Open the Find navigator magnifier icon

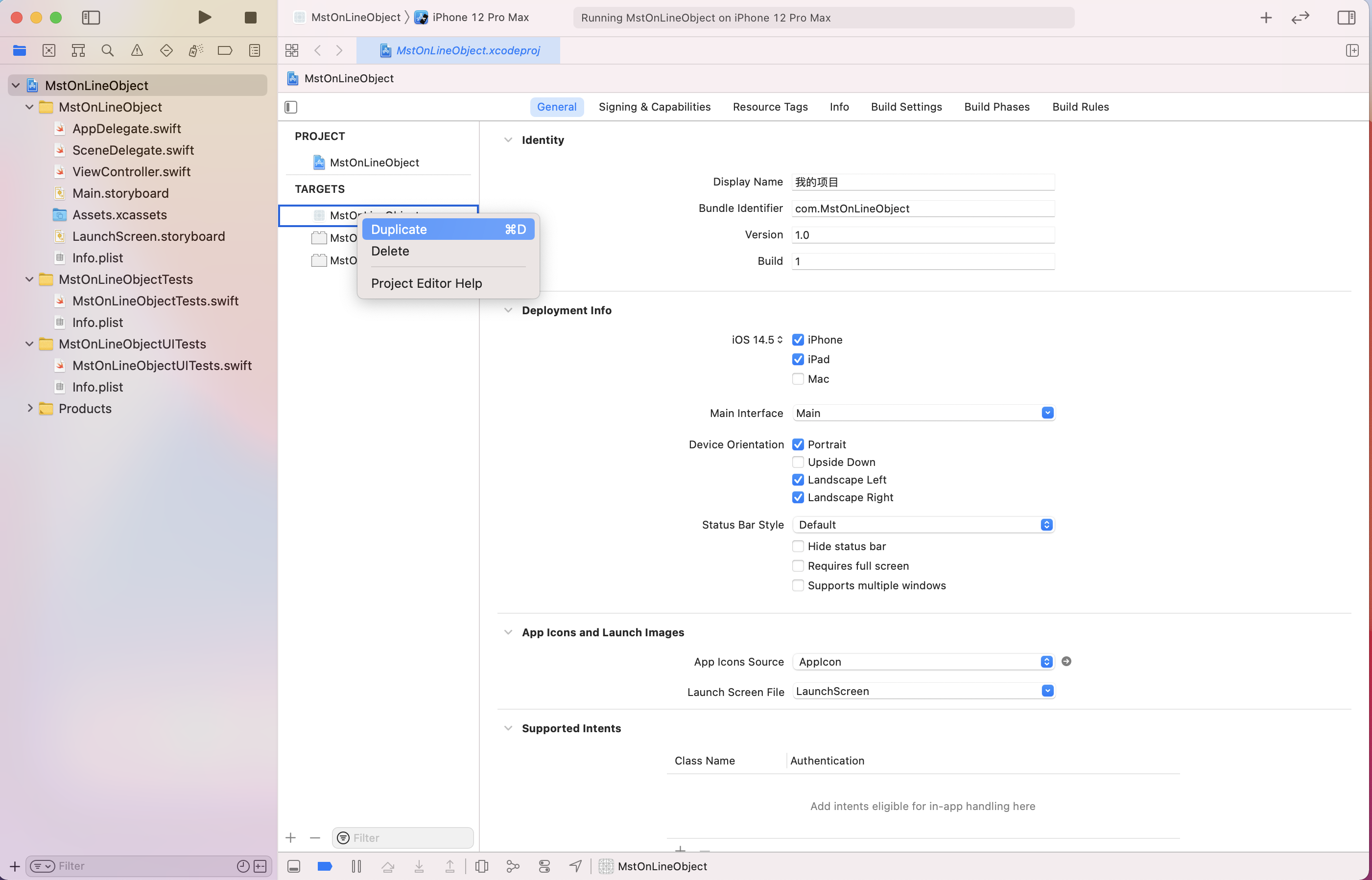coord(107,50)
